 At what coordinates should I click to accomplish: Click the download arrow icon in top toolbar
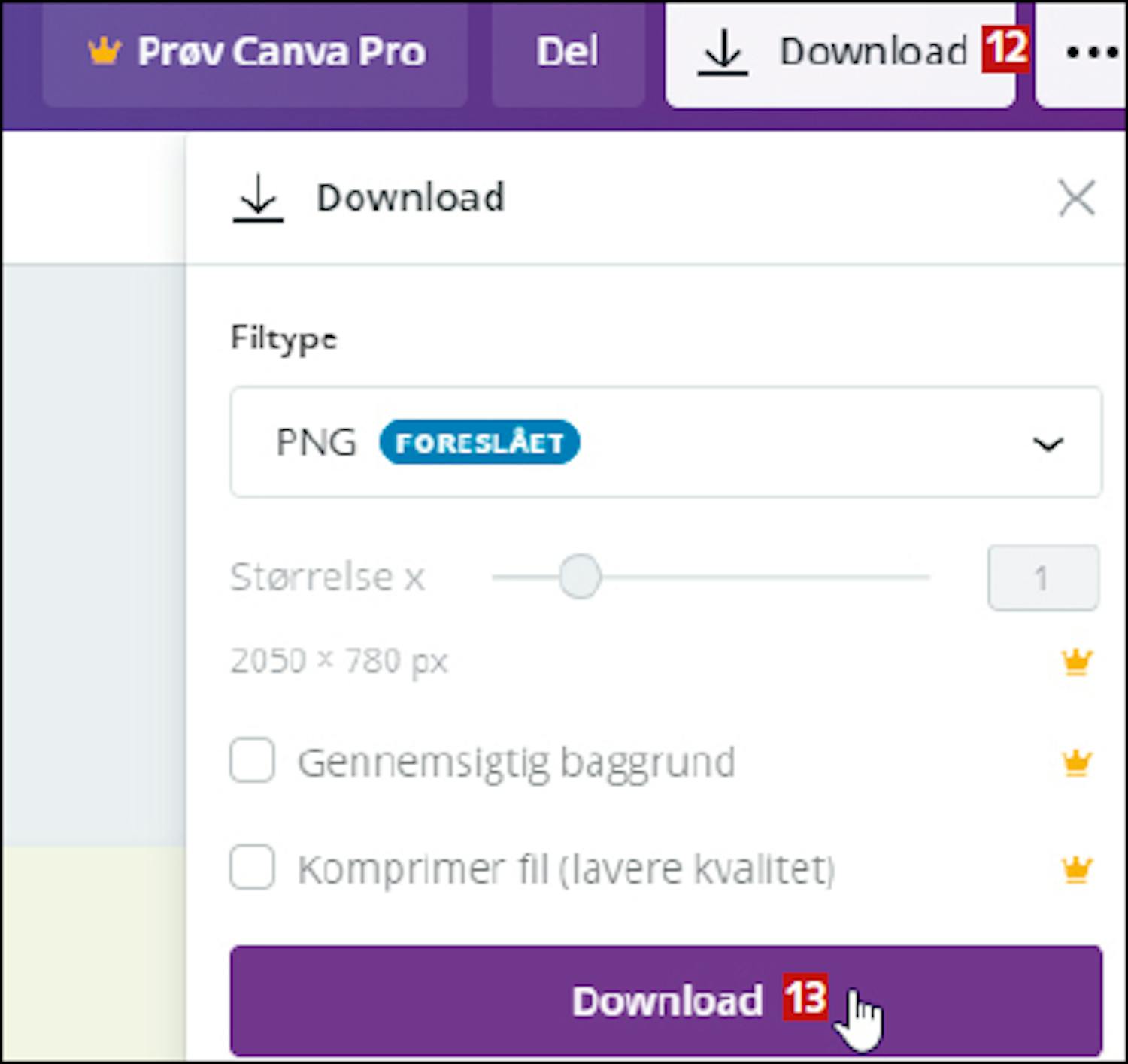pos(722,53)
